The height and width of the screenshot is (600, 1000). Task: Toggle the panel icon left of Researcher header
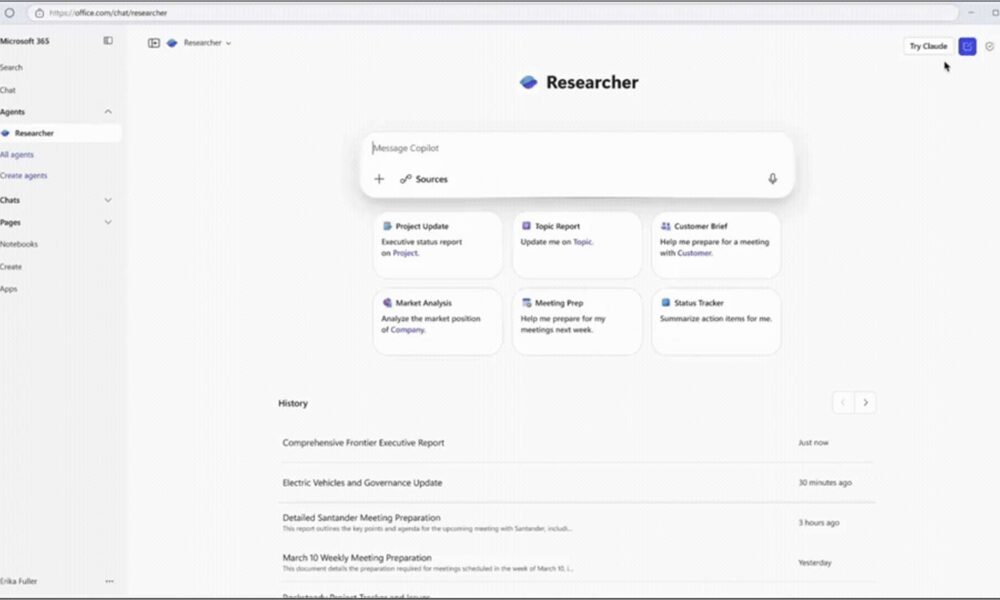click(x=154, y=43)
